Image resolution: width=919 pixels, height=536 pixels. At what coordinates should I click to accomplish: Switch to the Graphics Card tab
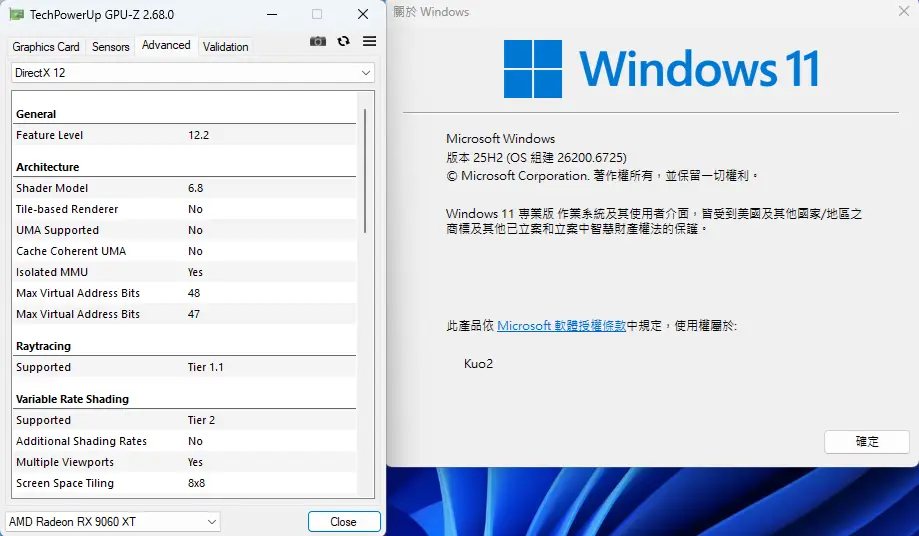coord(46,47)
